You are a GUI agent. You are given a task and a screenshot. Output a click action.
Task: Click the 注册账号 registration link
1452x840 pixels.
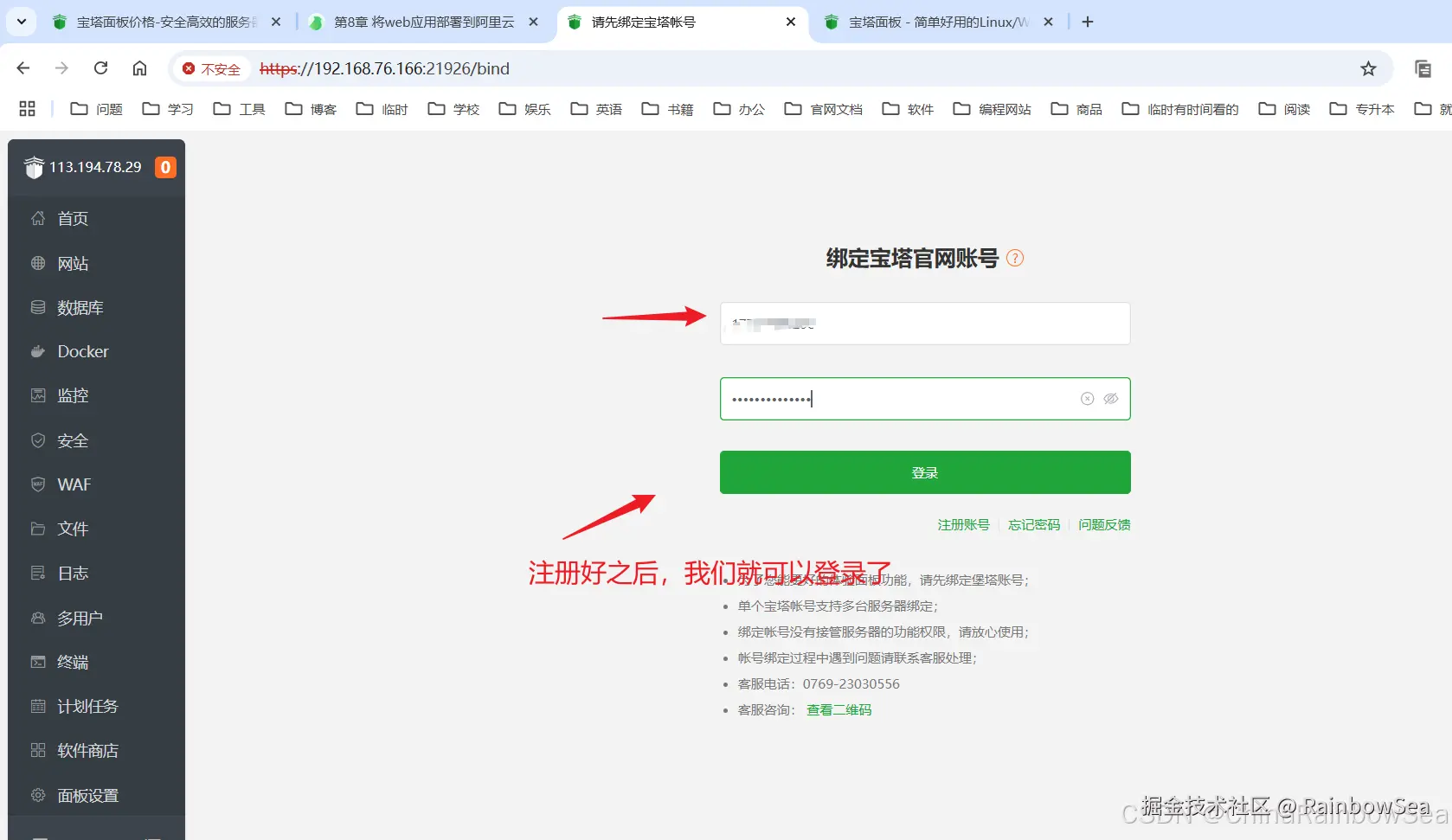(963, 524)
